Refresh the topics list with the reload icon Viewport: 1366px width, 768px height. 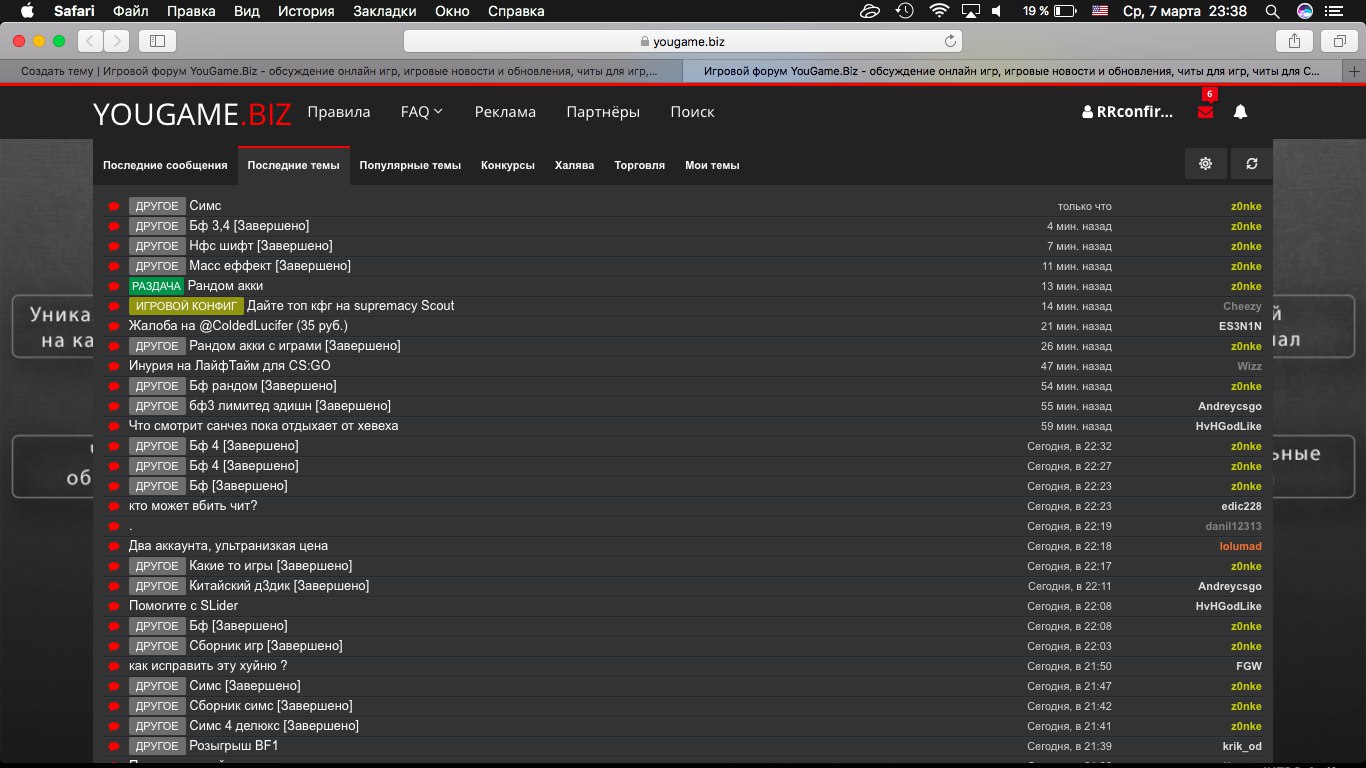1252,164
